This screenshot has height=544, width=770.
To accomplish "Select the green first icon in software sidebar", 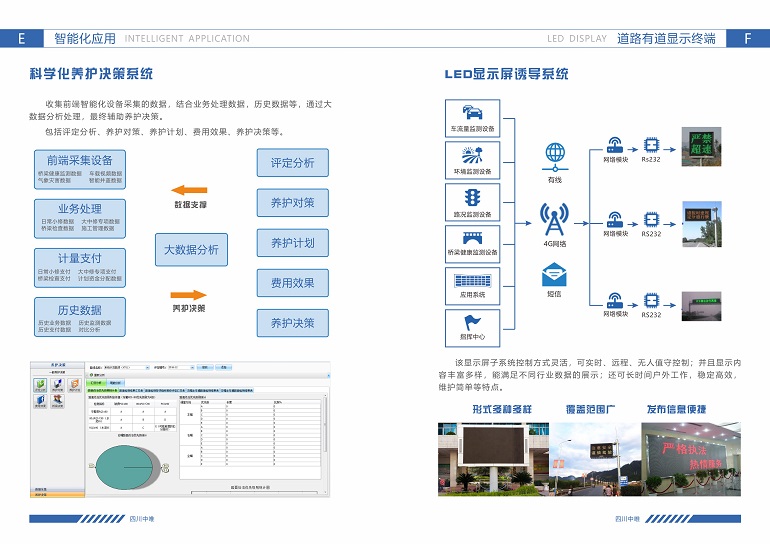I will (40, 384).
